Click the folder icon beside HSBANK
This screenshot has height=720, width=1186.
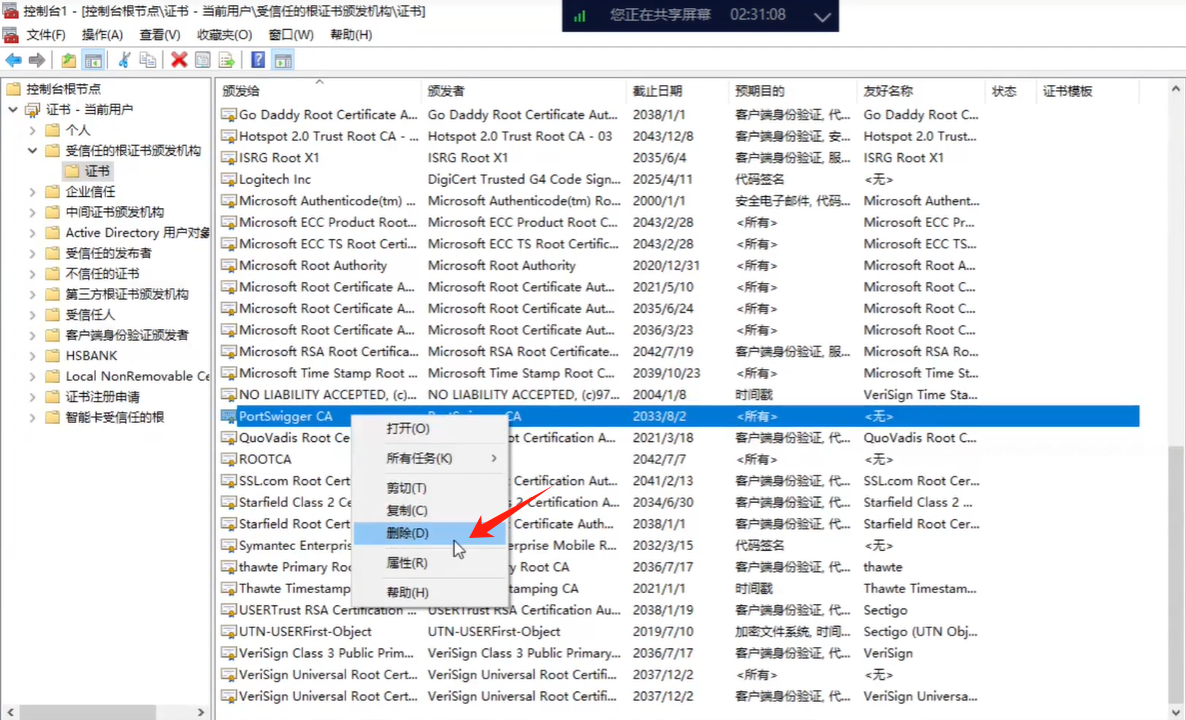(52, 355)
